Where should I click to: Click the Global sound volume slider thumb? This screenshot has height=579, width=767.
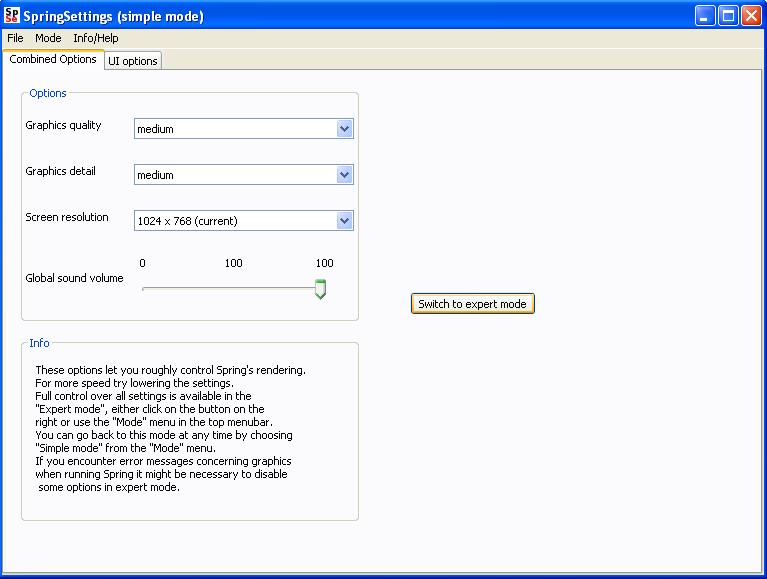(x=320, y=289)
